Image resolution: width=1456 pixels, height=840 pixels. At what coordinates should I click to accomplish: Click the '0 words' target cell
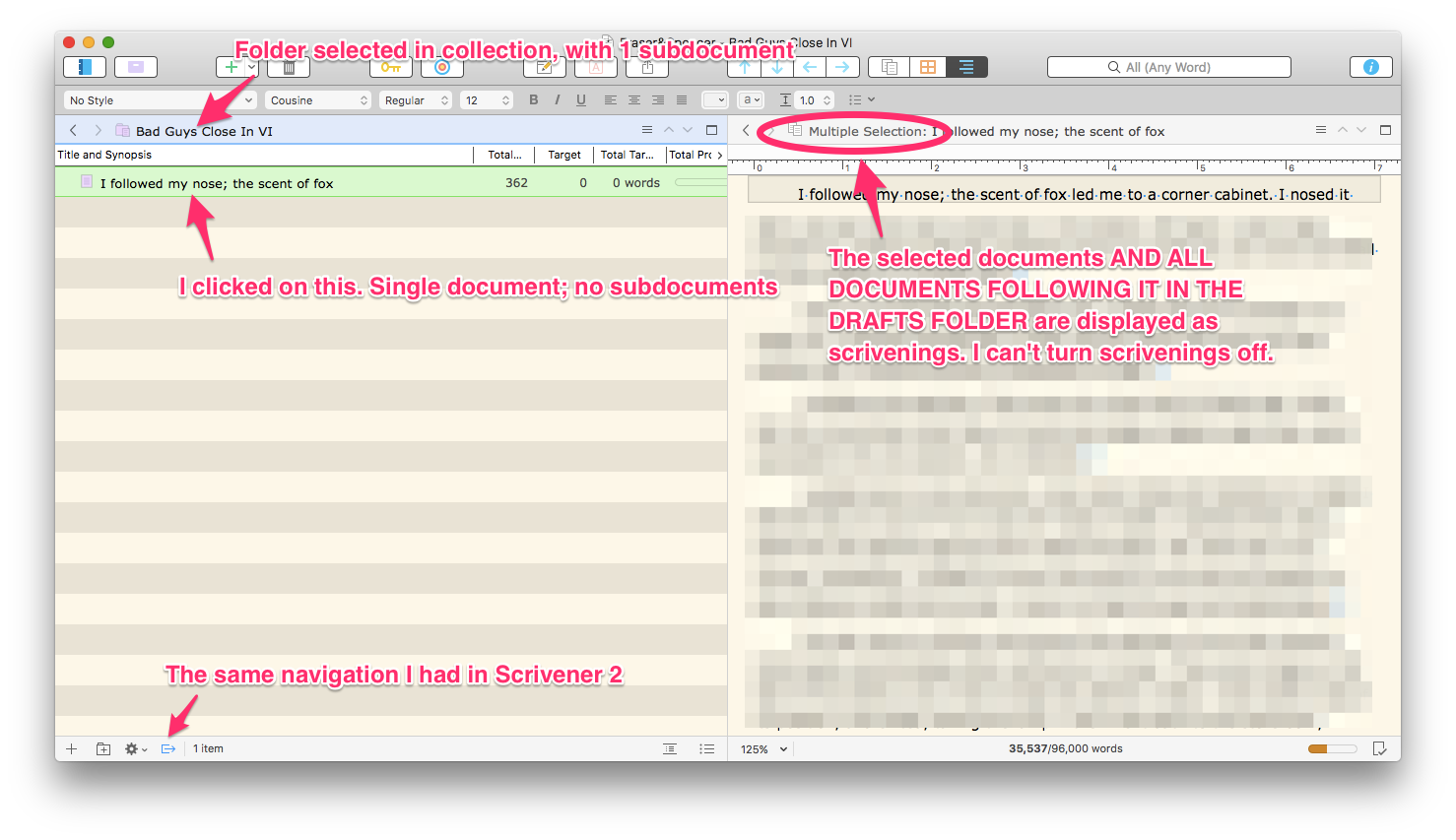click(636, 183)
